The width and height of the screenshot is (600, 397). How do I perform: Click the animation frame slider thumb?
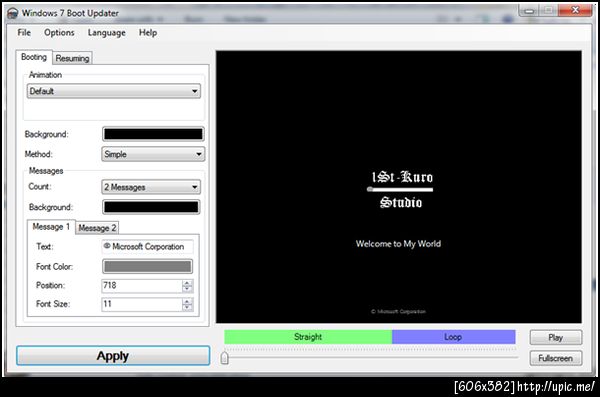(225, 358)
